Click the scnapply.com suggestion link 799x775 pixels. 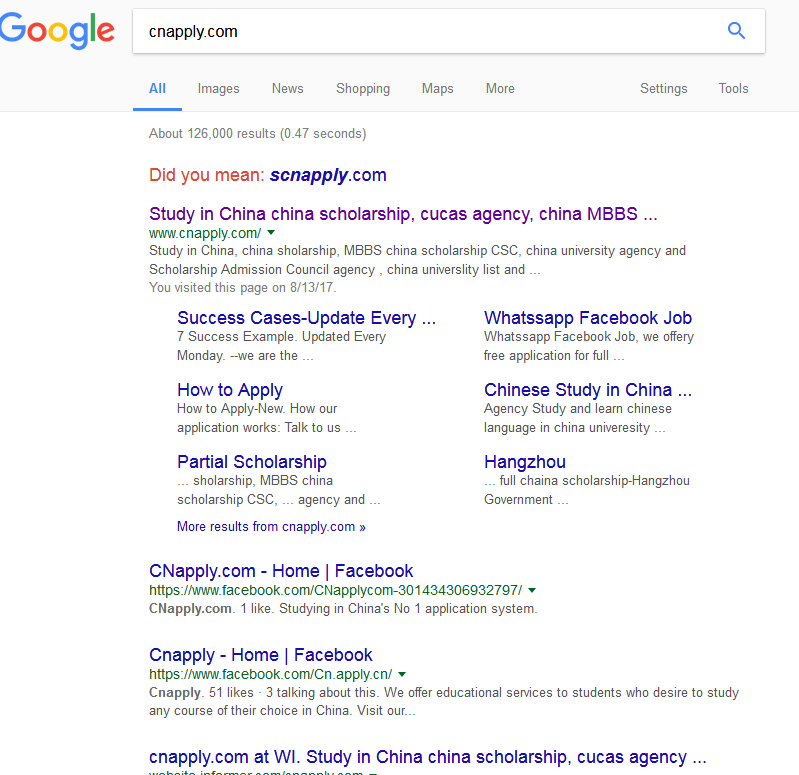click(328, 175)
